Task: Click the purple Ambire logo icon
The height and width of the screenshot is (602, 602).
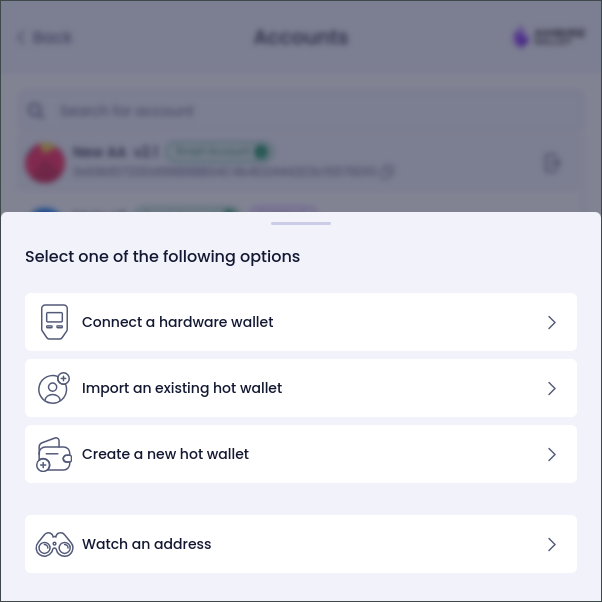Action: [521, 37]
